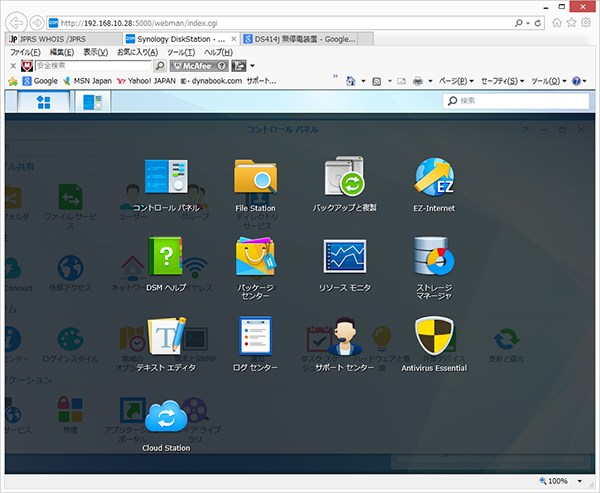600x493 pixels.
Task: Open ツール(T) menu
Action: (x=181, y=52)
